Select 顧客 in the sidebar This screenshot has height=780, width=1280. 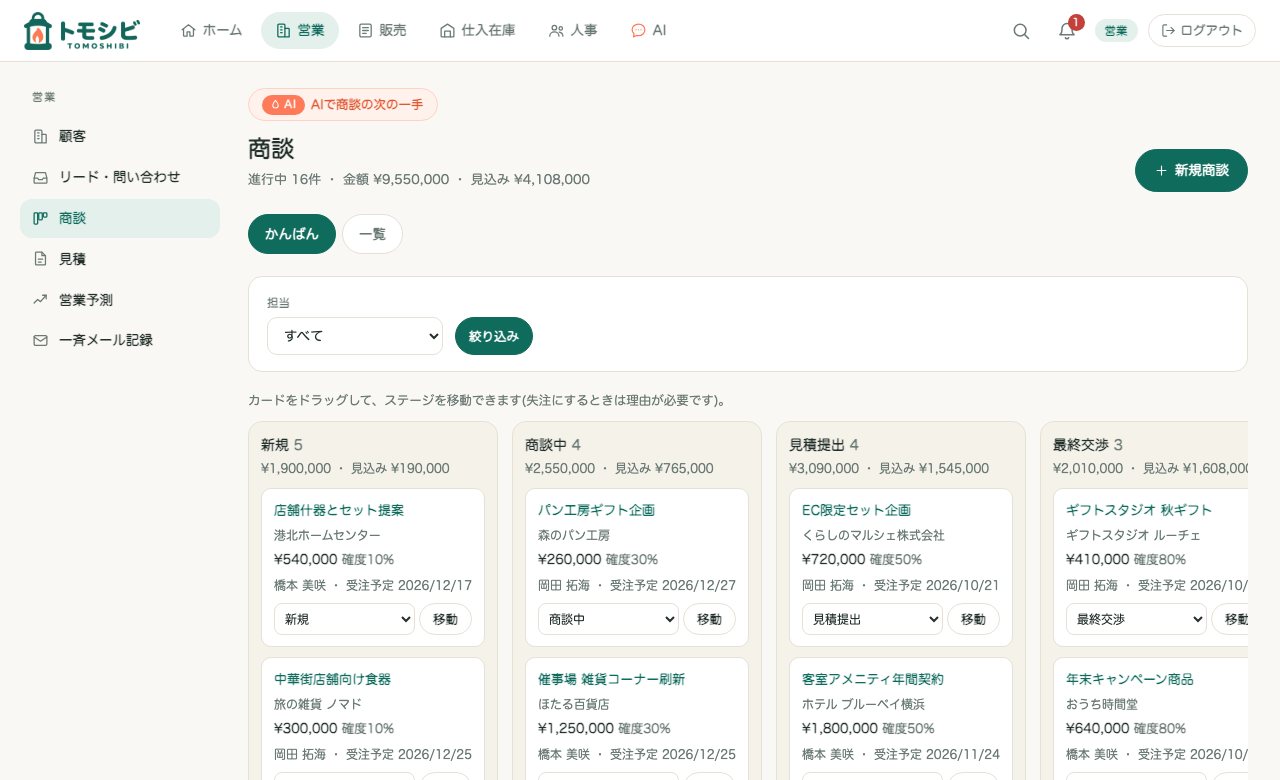(x=120, y=136)
